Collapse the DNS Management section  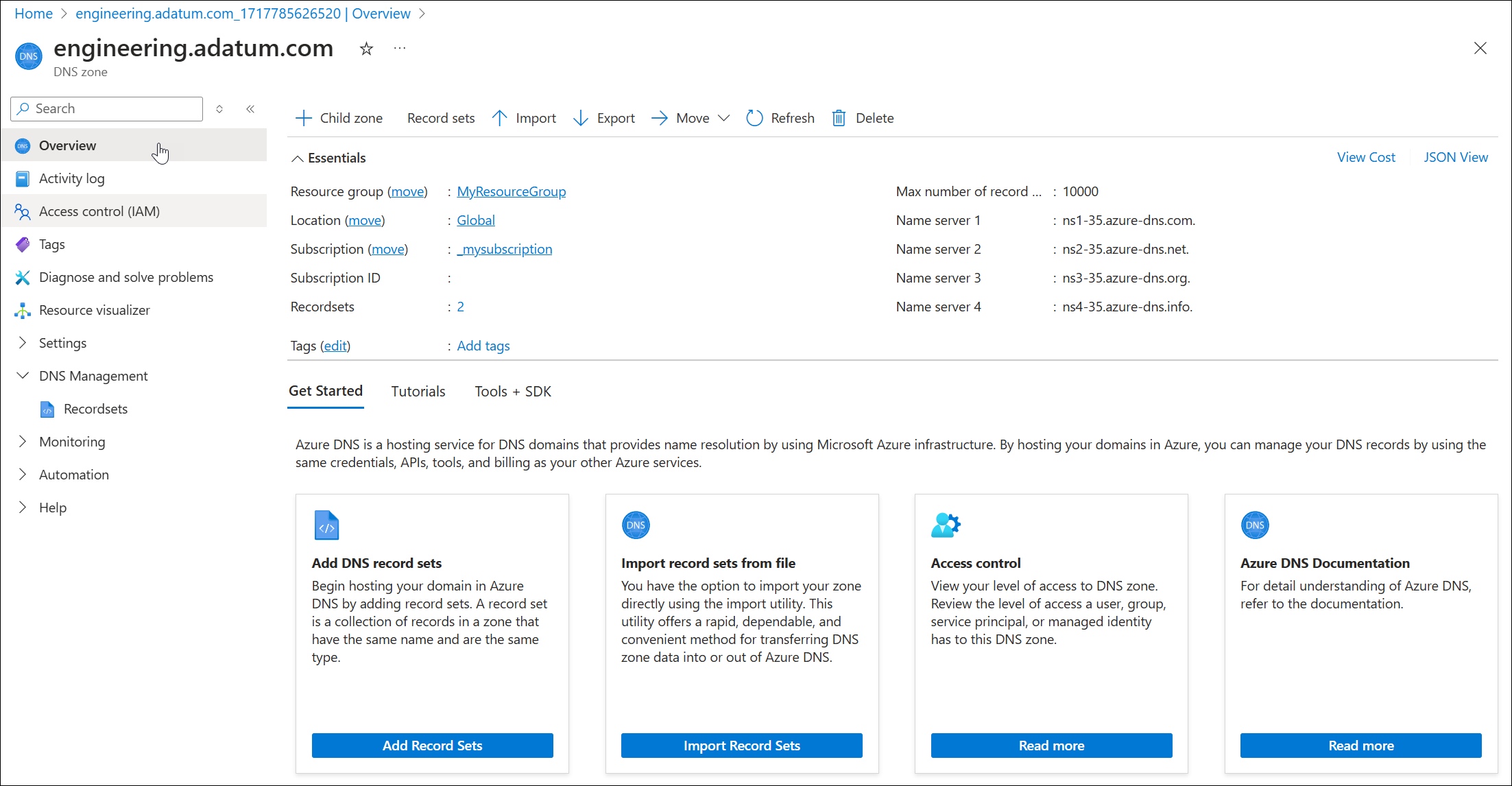pos(23,376)
